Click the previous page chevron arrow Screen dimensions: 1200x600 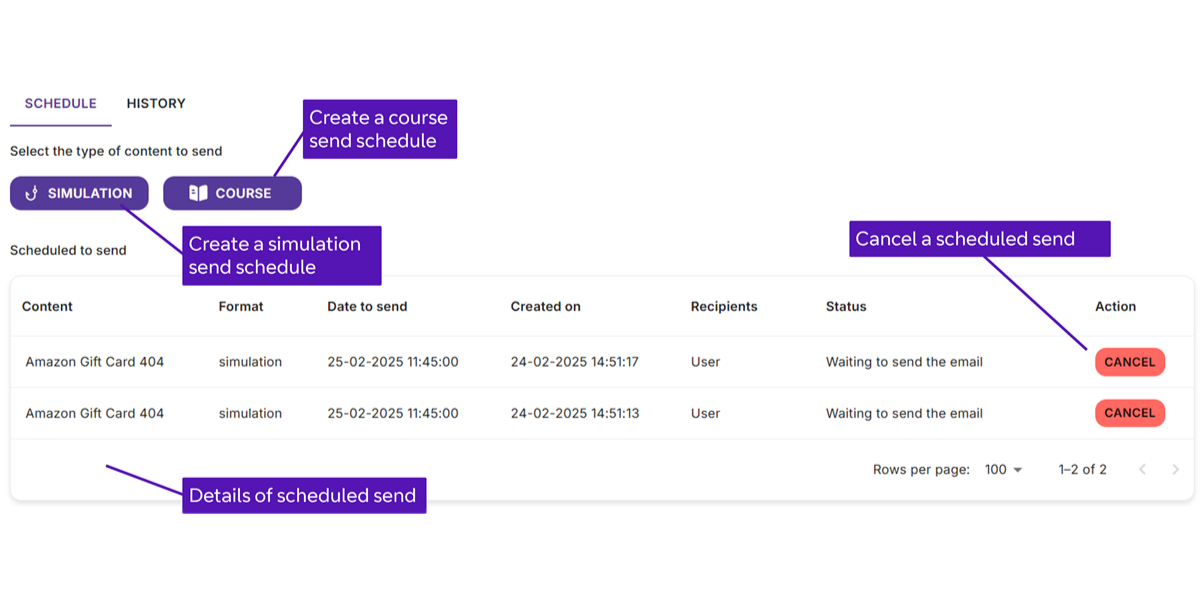tap(1143, 469)
